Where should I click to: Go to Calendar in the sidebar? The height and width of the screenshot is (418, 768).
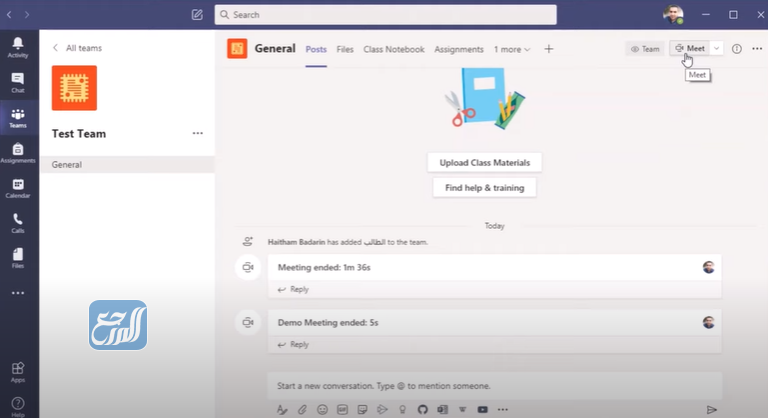pos(18,188)
